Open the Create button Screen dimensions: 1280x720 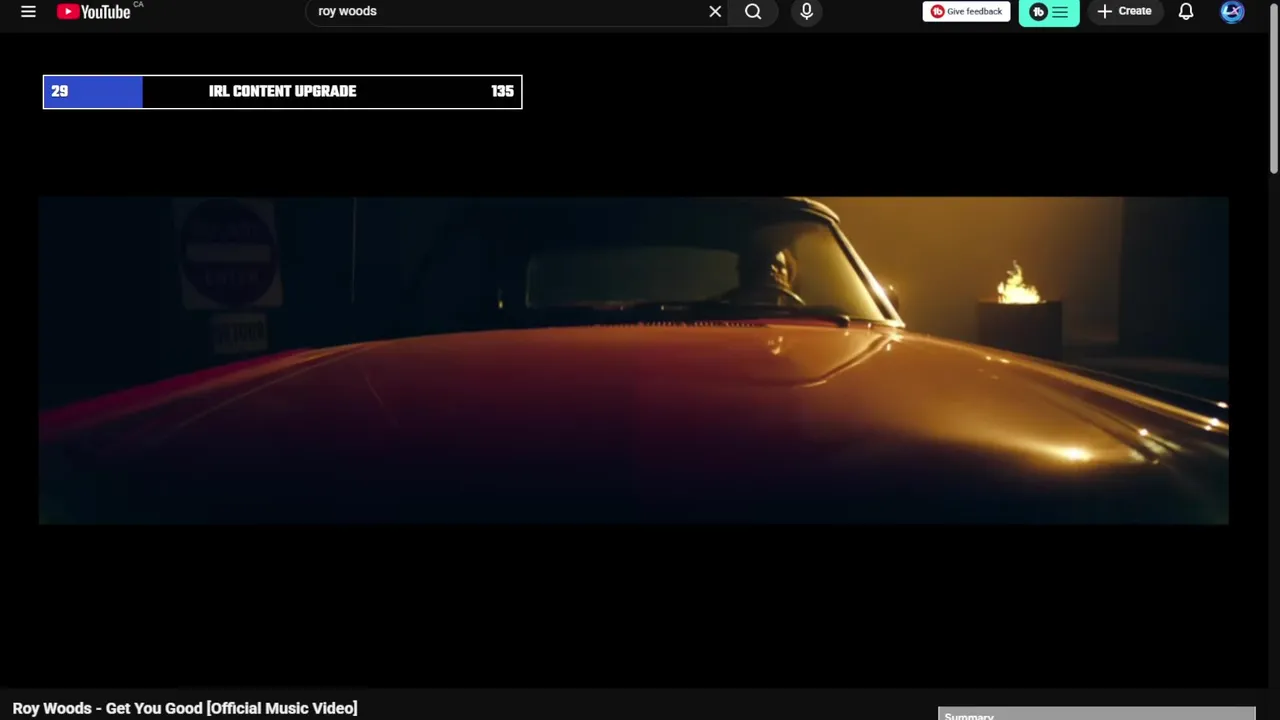[1124, 12]
